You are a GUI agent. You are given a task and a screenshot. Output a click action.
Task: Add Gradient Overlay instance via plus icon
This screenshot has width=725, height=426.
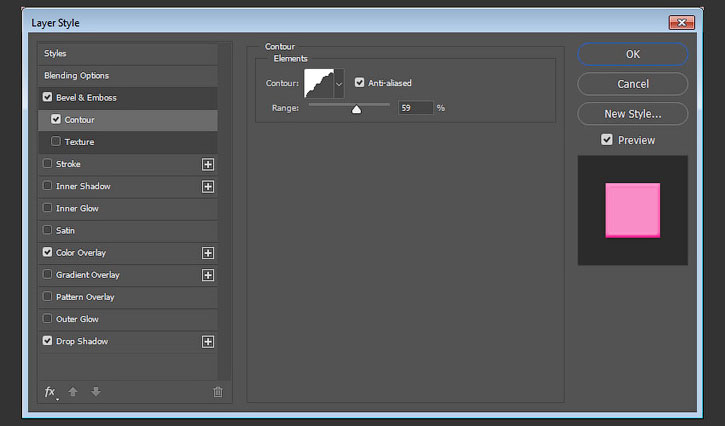[208, 275]
